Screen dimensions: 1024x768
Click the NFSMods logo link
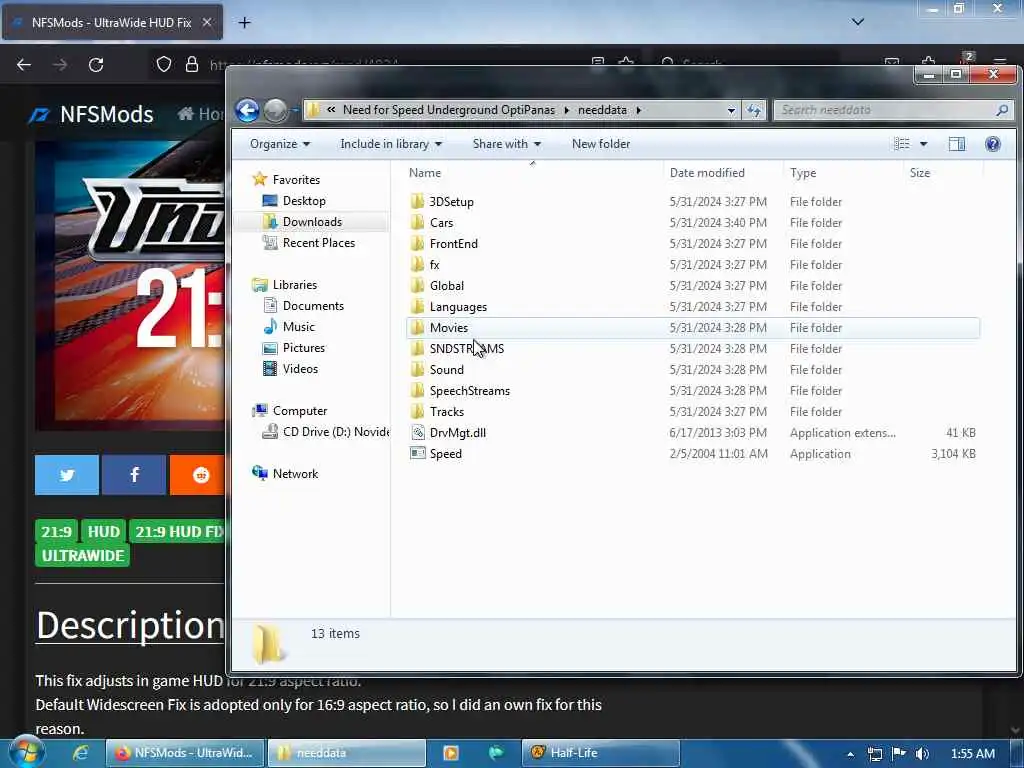tap(91, 114)
